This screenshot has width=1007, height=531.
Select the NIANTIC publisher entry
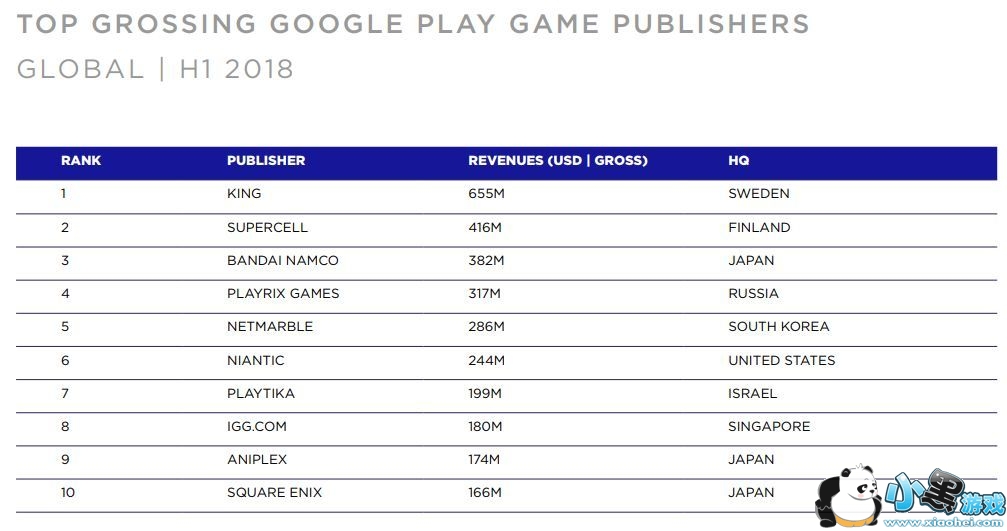click(x=255, y=360)
